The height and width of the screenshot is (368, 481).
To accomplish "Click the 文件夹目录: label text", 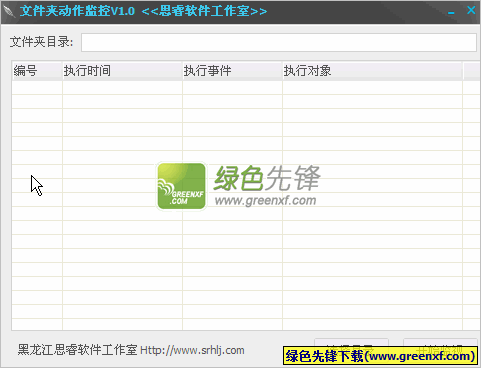I will [41, 42].
